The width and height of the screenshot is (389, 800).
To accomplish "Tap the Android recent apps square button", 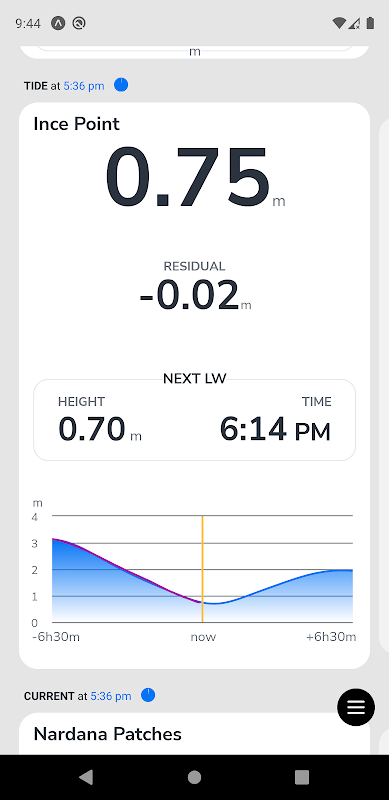I will pyautogui.click(x=302, y=777).
